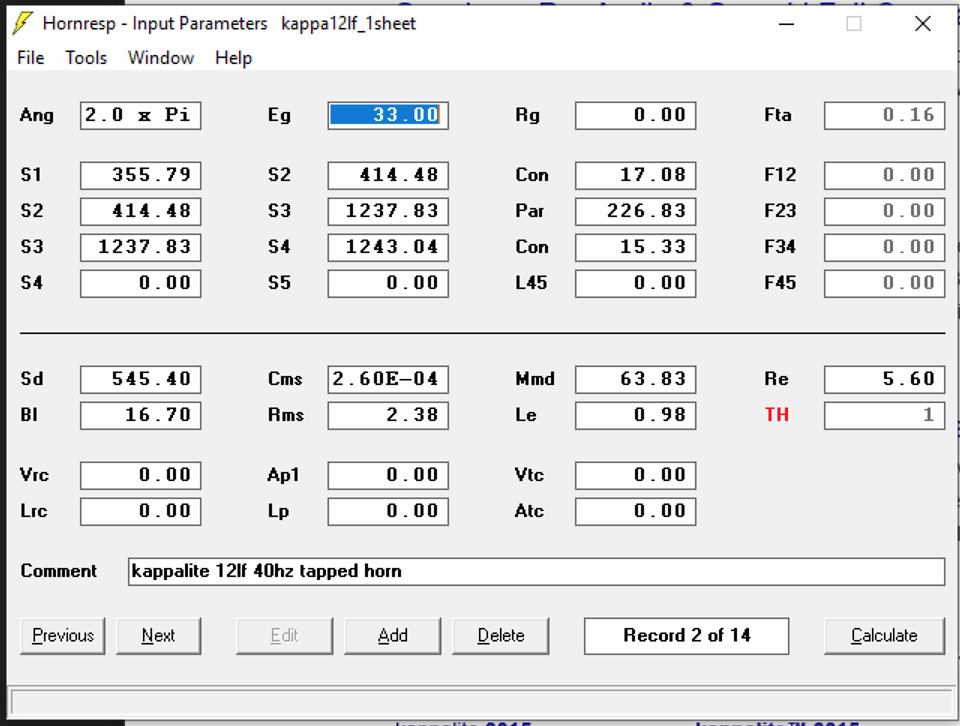Click the F12 field

pos(885,175)
